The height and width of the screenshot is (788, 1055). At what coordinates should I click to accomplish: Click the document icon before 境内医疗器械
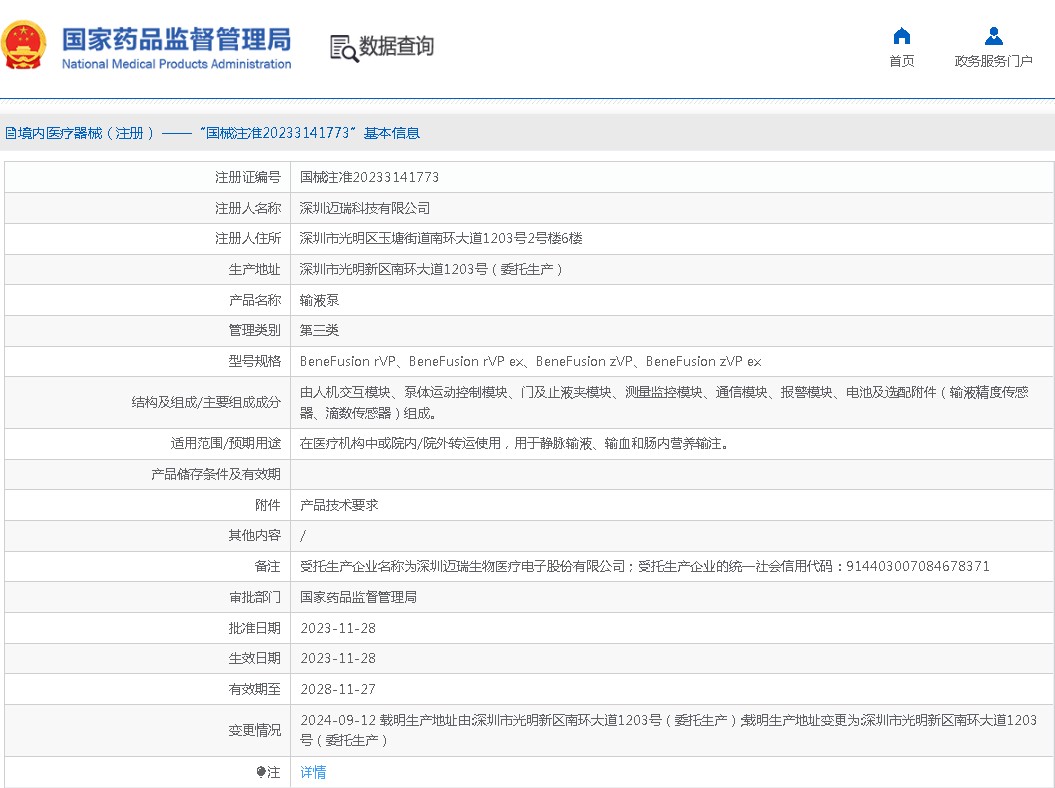coord(11,133)
